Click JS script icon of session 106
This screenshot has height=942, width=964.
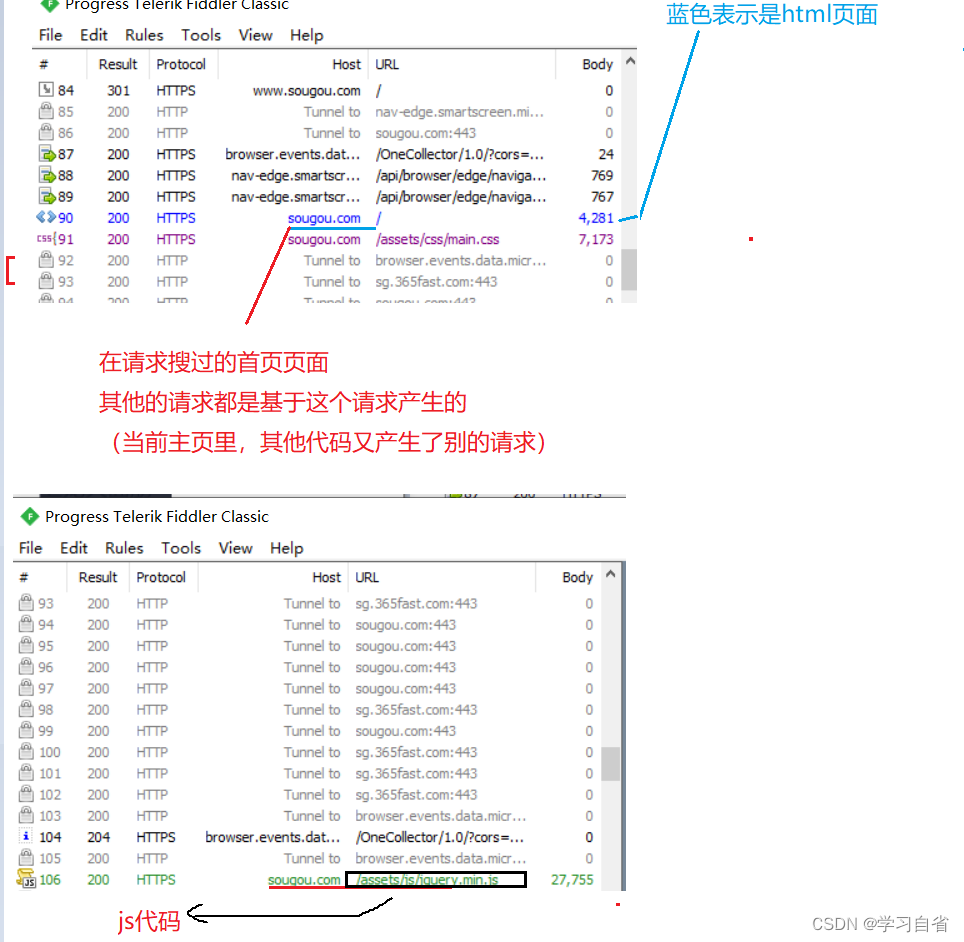26,879
